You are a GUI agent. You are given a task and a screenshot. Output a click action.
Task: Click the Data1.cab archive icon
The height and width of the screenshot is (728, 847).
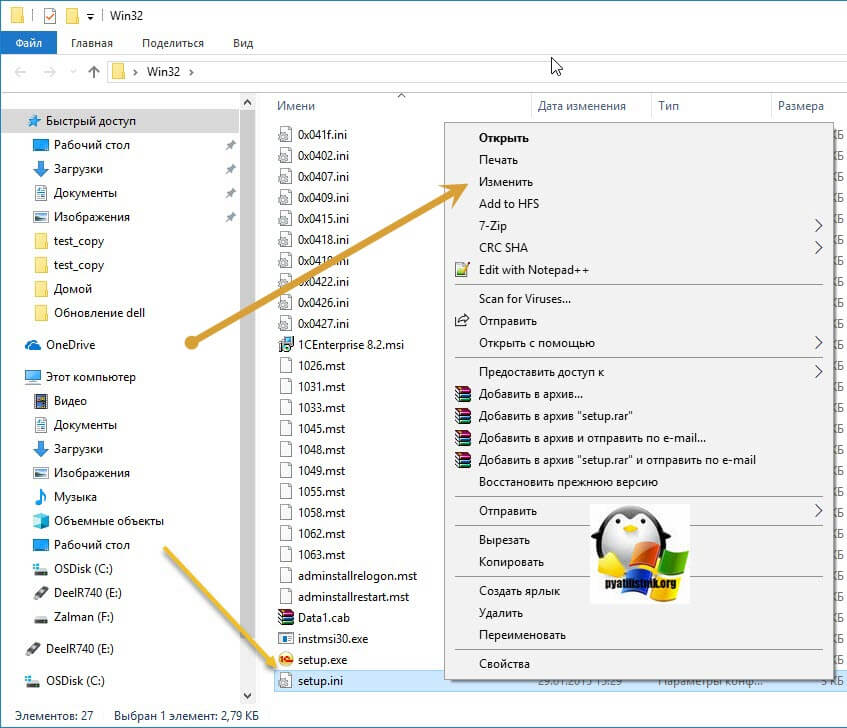pyautogui.click(x=284, y=618)
